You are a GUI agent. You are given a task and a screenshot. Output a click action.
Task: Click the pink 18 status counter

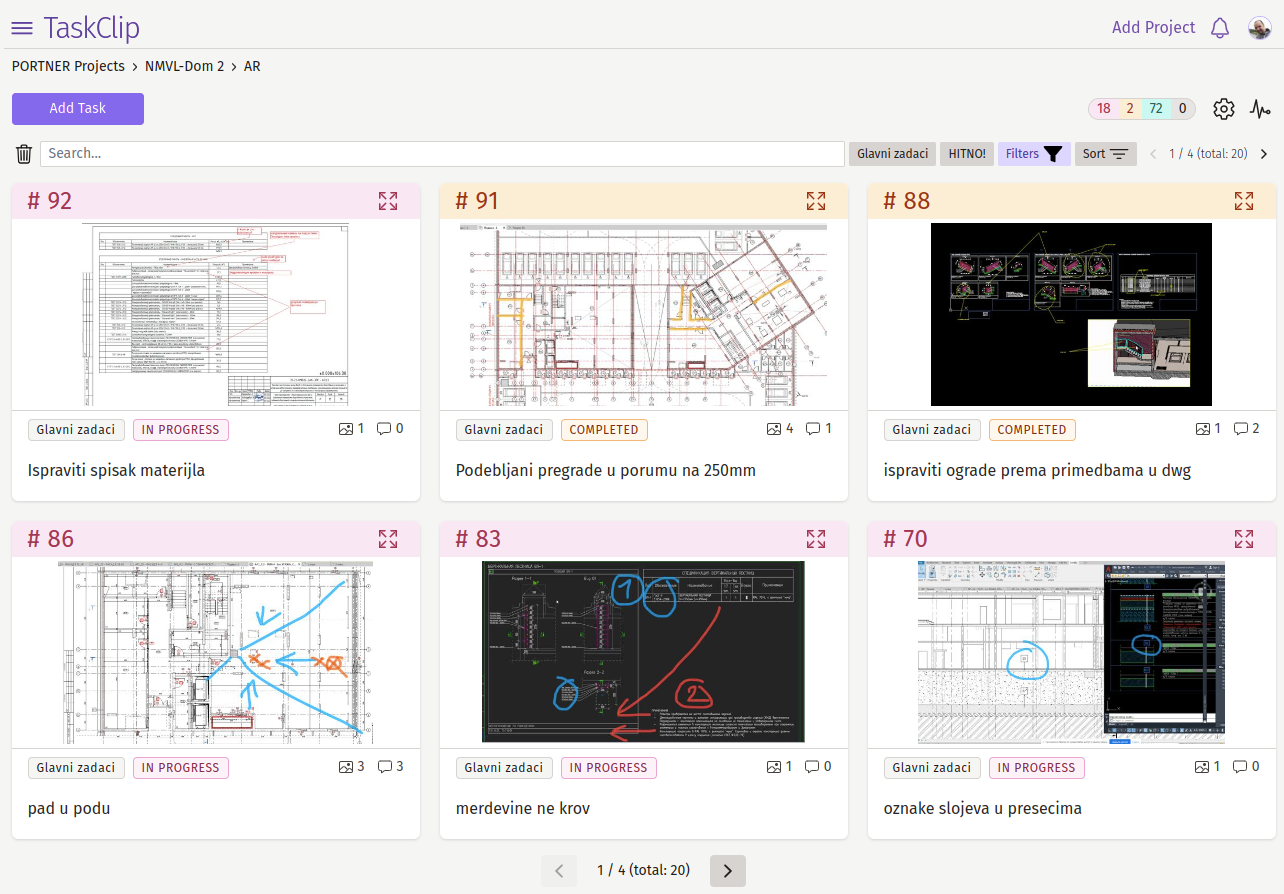click(x=1103, y=109)
